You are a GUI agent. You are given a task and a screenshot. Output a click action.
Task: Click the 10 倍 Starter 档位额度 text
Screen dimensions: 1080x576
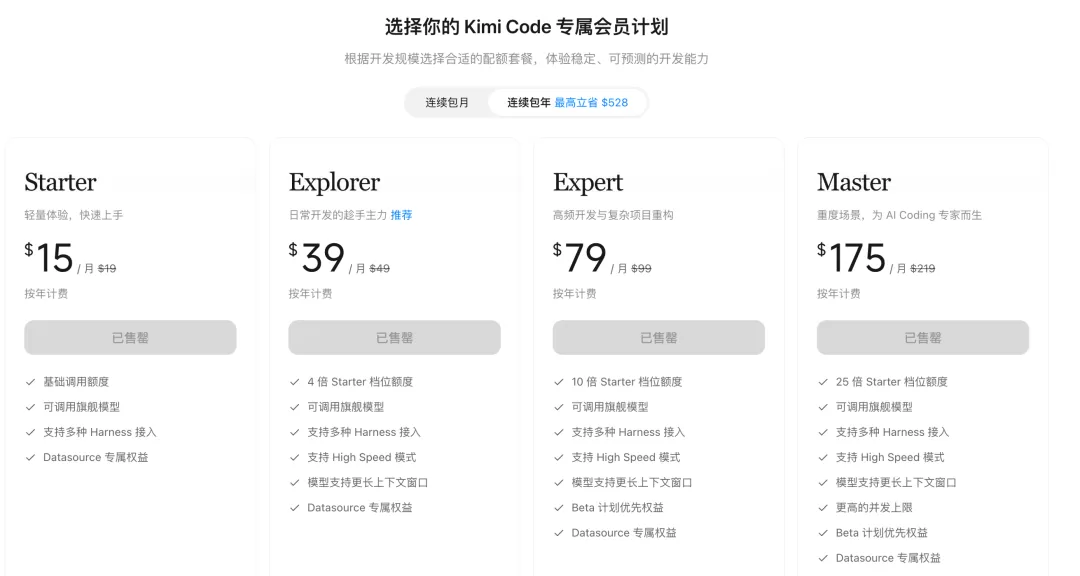coord(627,382)
